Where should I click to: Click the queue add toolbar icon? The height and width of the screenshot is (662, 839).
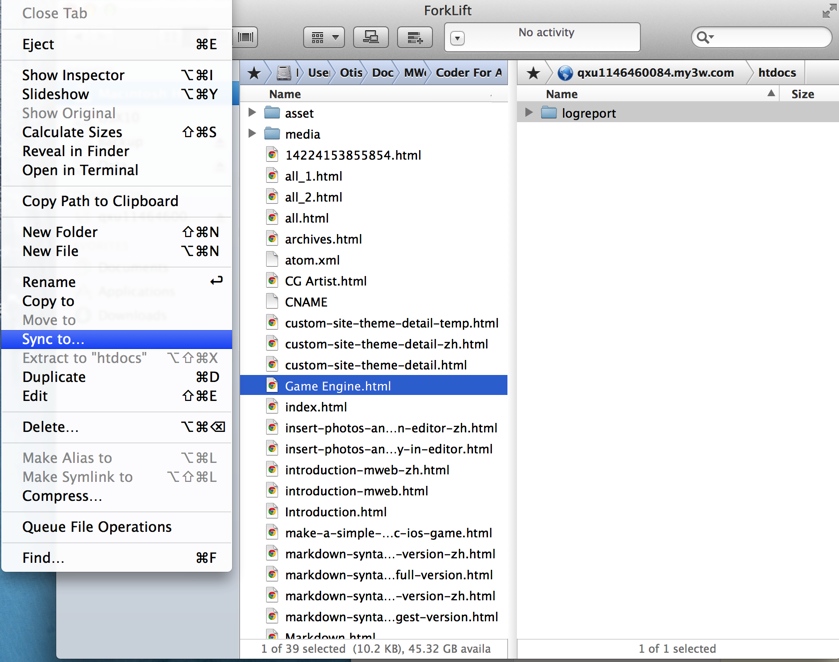point(415,37)
